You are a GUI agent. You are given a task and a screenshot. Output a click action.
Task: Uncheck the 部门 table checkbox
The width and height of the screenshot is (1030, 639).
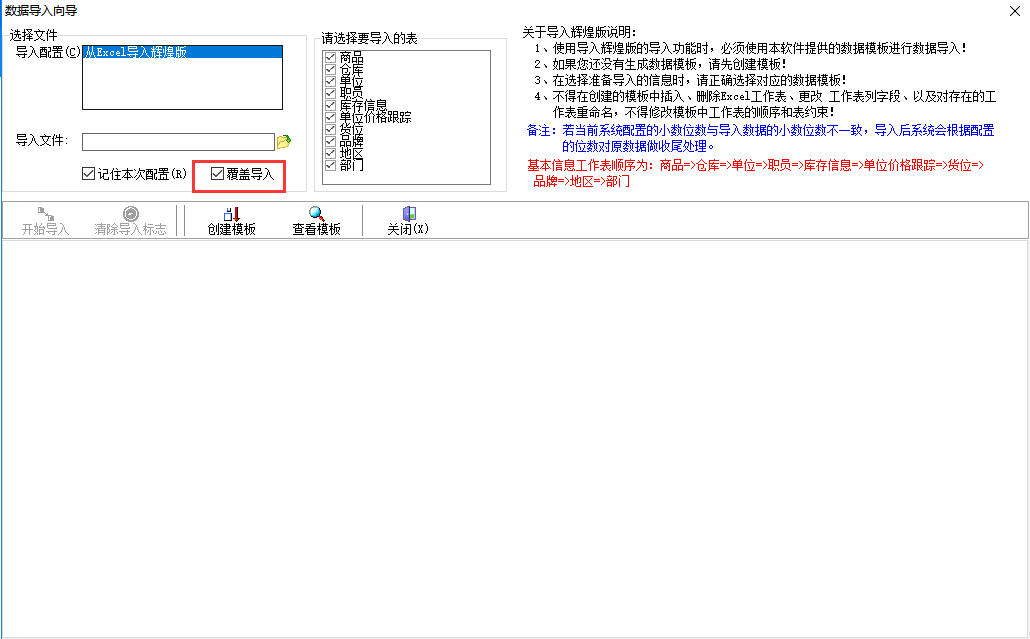click(x=331, y=165)
